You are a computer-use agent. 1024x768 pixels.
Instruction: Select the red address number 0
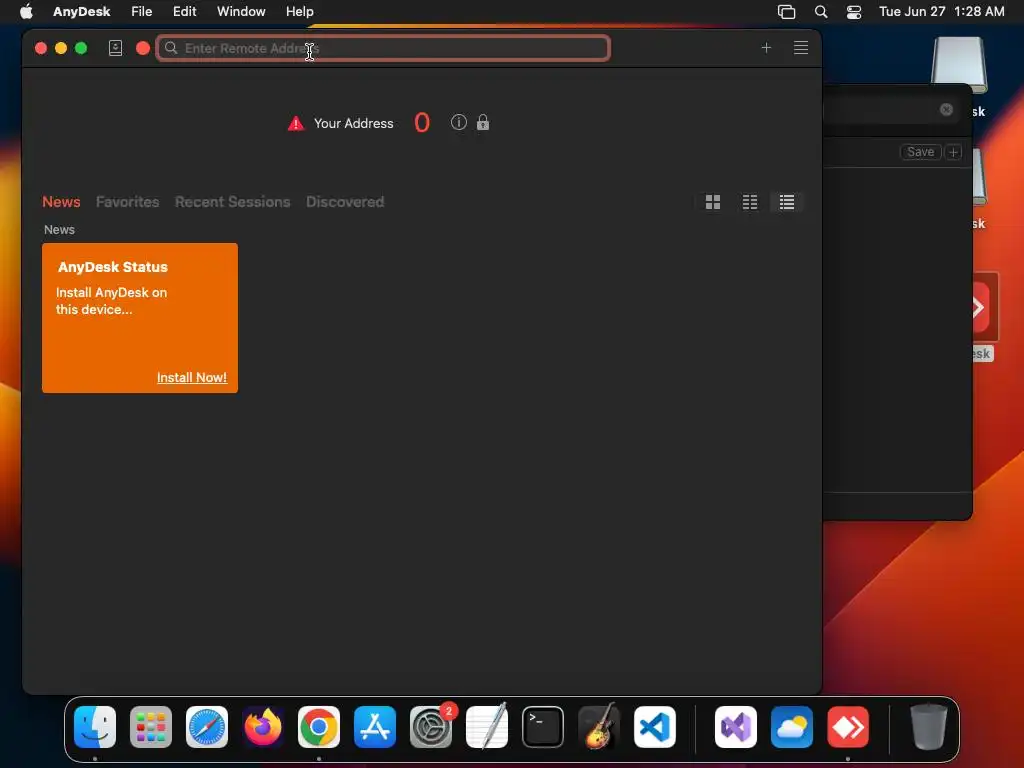[422, 122]
